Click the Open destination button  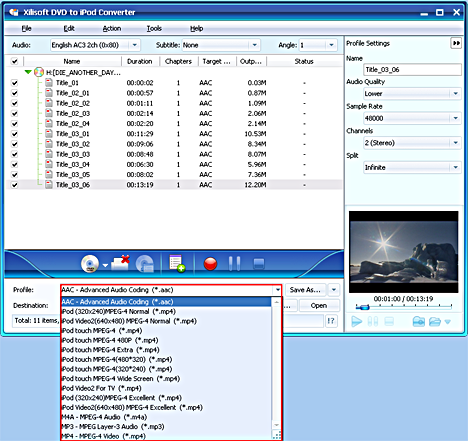(319, 306)
